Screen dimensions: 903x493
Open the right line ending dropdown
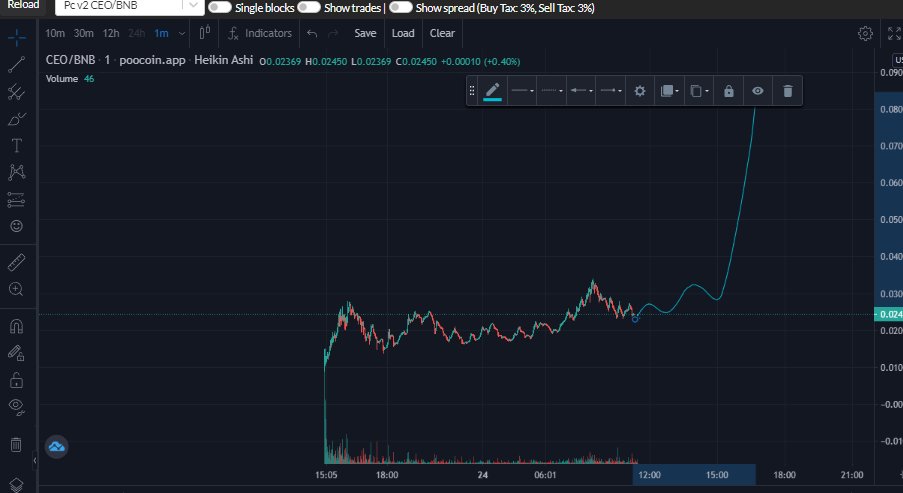tap(610, 91)
